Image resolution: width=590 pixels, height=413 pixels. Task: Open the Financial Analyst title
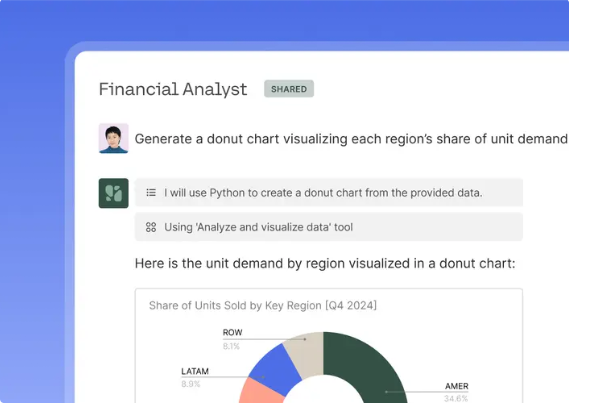point(173,89)
